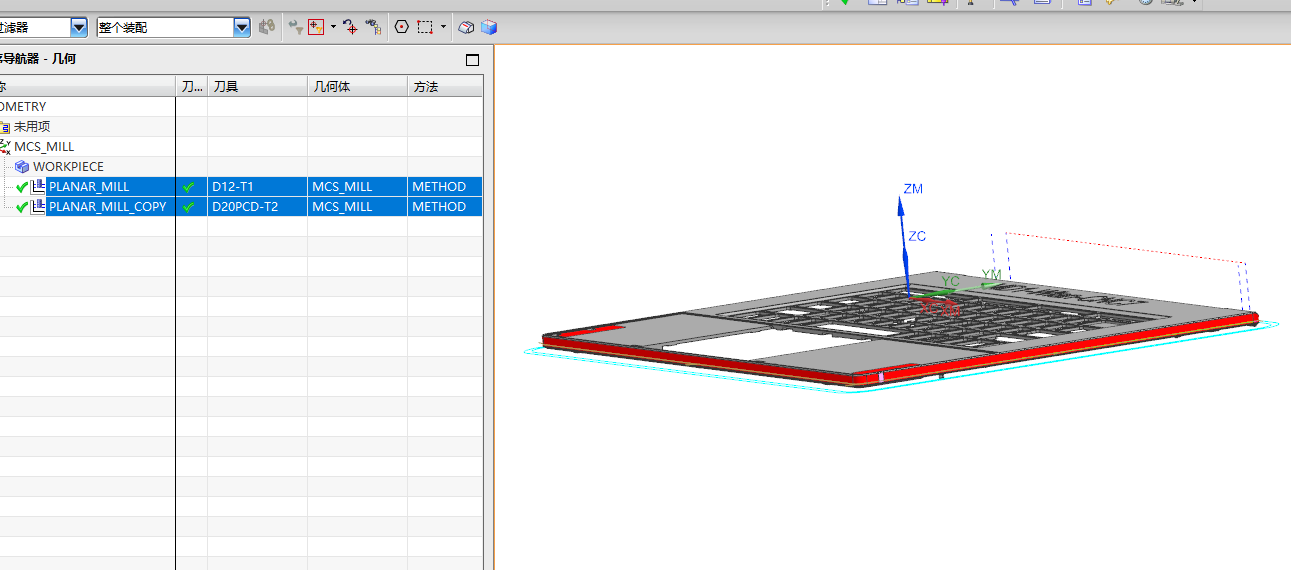The image size is (1291, 570).
Task: Click the wireframe face highlight icon
Action: [467, 27]
